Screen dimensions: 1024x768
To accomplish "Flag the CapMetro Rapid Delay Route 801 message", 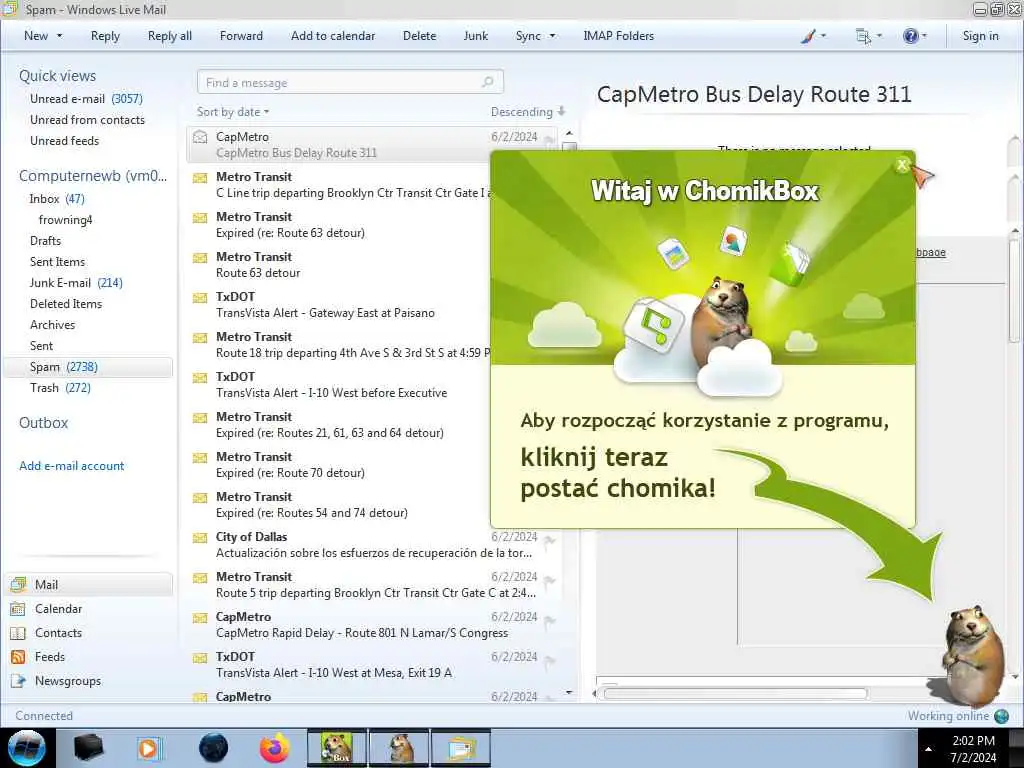I will click(550, 621).
